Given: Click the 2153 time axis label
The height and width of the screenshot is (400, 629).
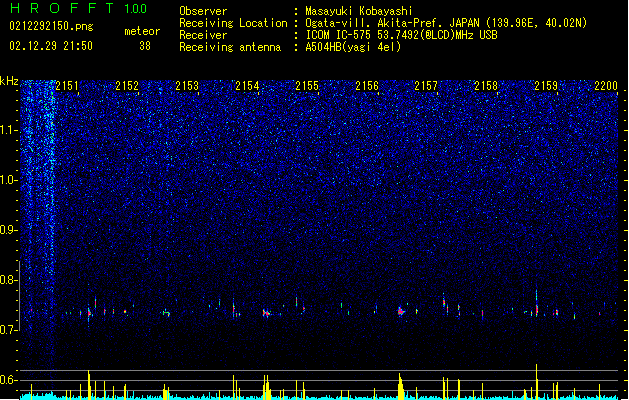Looking at the screenshot, I should tap(187, 86).
